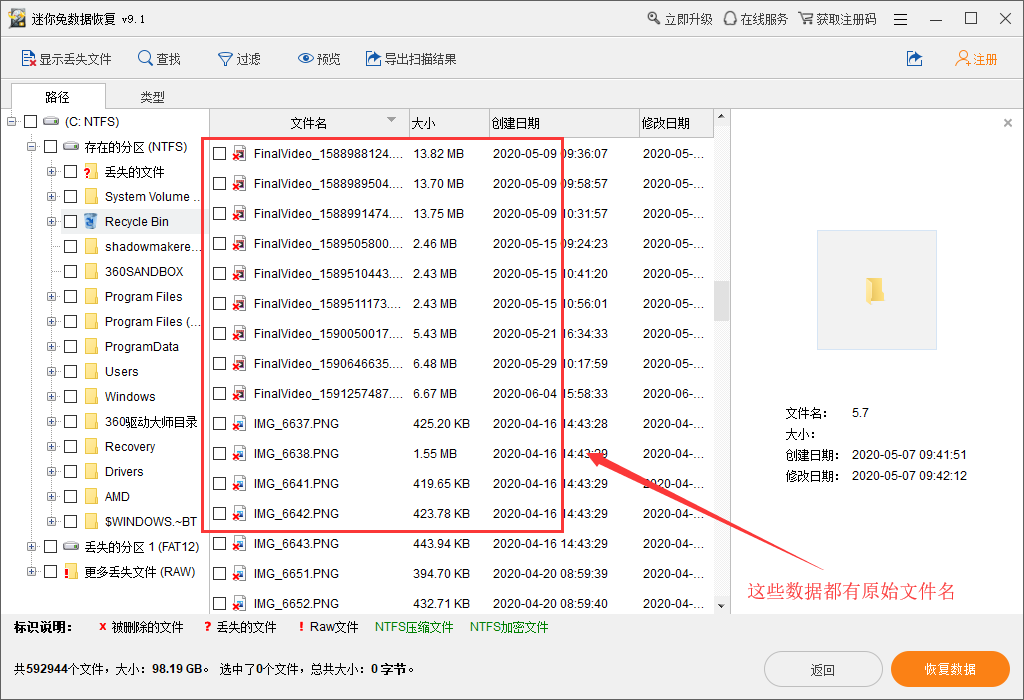Click the Show Lost Files (显示丢失文件) toolbar icon
This screenshot has width=1024, height=700.
pyautogui.click(x=29, y=59)
